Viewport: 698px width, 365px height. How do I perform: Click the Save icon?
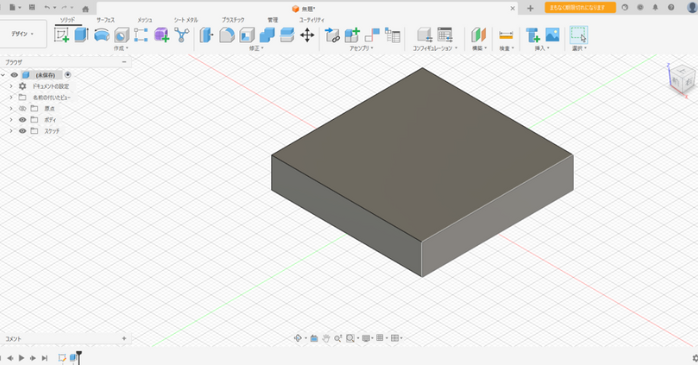coord(32,8)
